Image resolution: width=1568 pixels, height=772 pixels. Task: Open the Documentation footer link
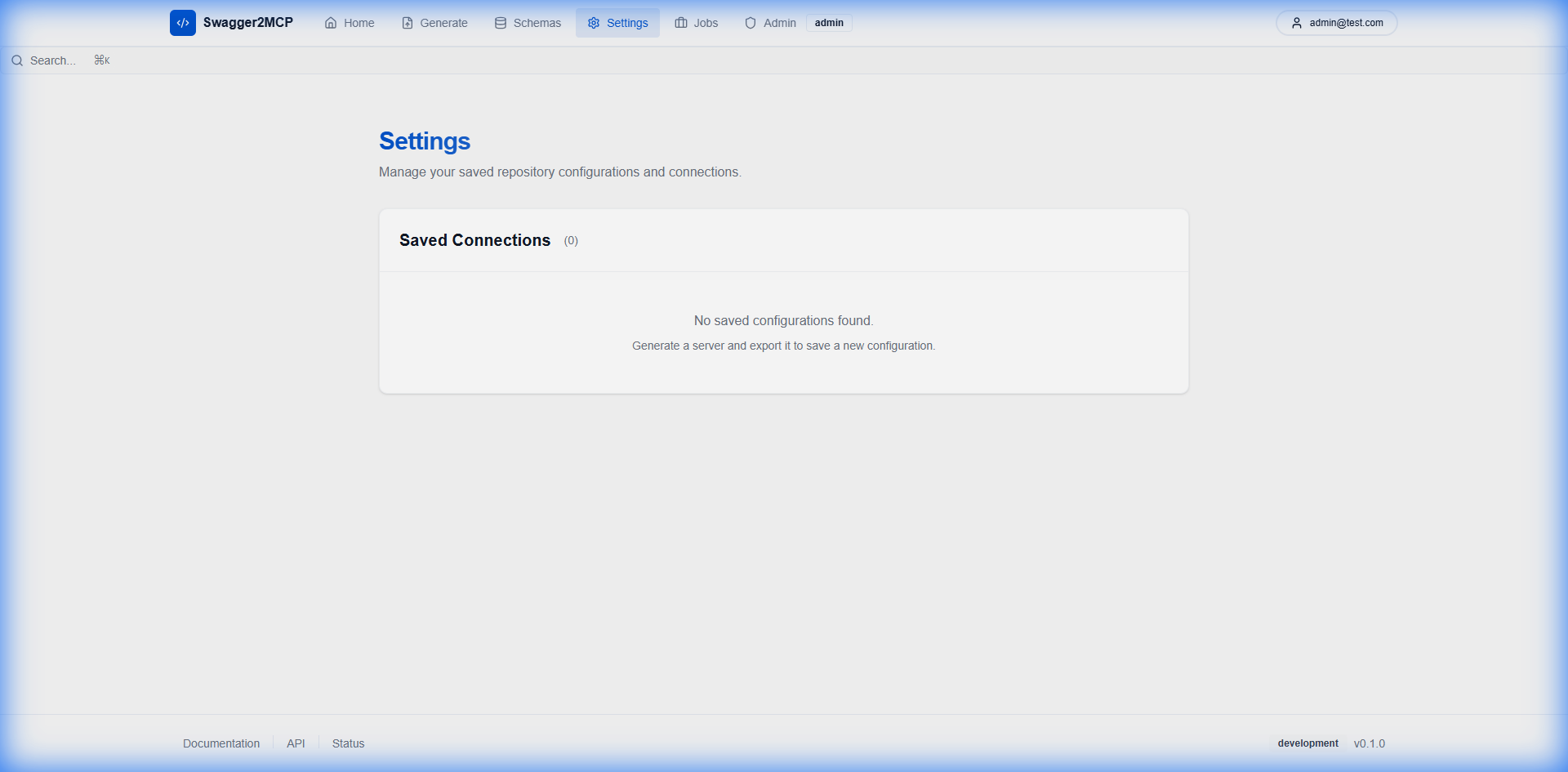[x=221, y=743]
